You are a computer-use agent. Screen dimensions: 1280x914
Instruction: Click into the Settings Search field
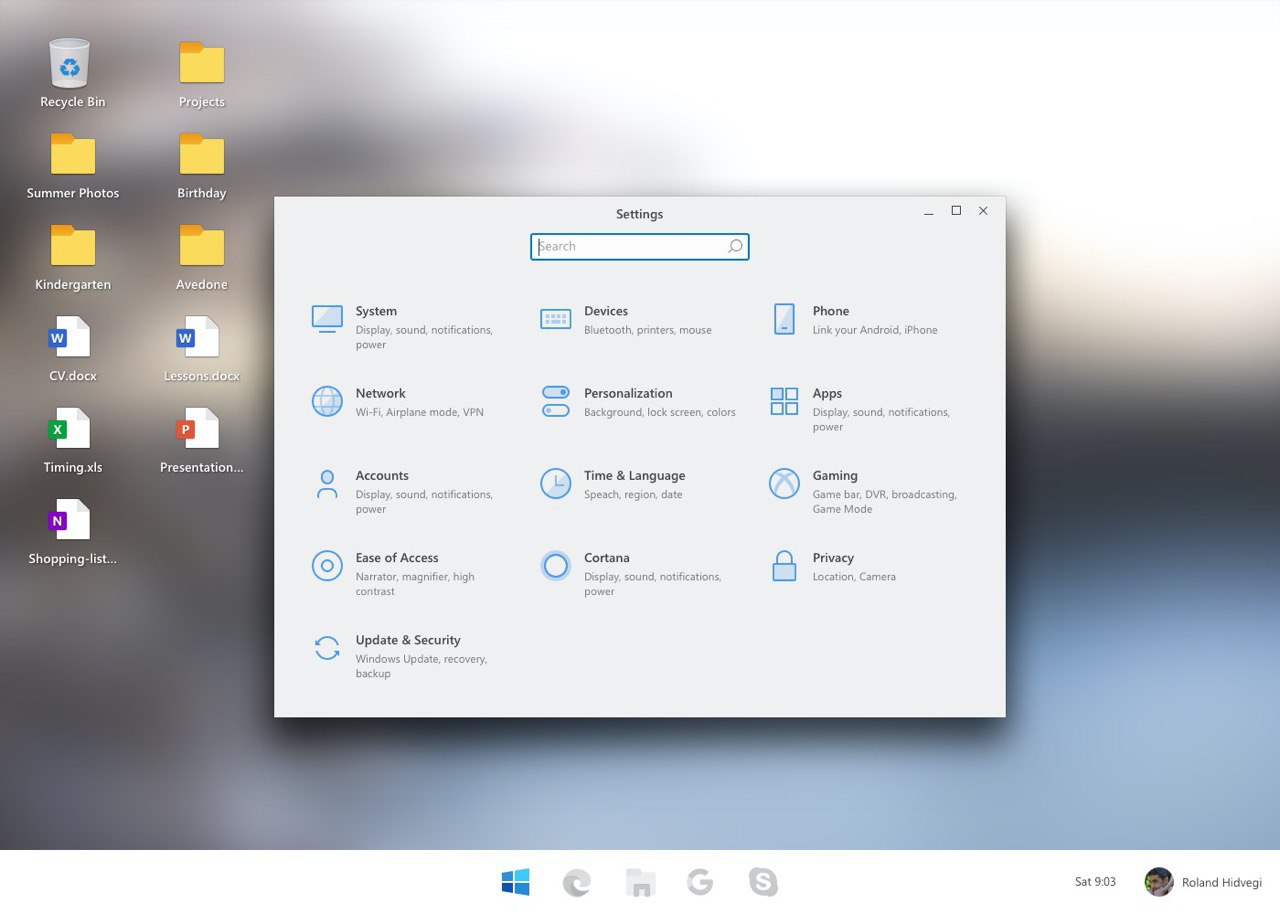coord(640,246)
